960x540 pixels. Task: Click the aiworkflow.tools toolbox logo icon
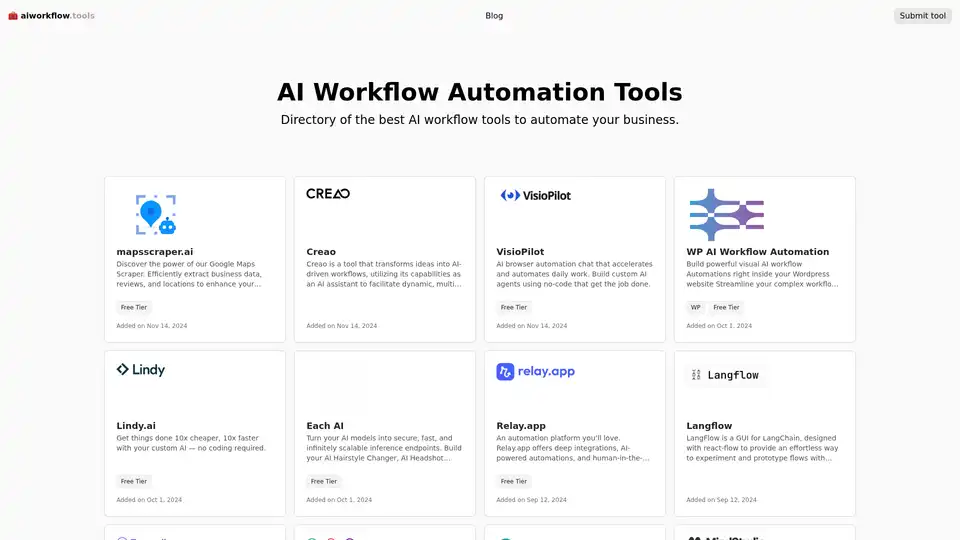pyautogui.click(x=13, y=16)
